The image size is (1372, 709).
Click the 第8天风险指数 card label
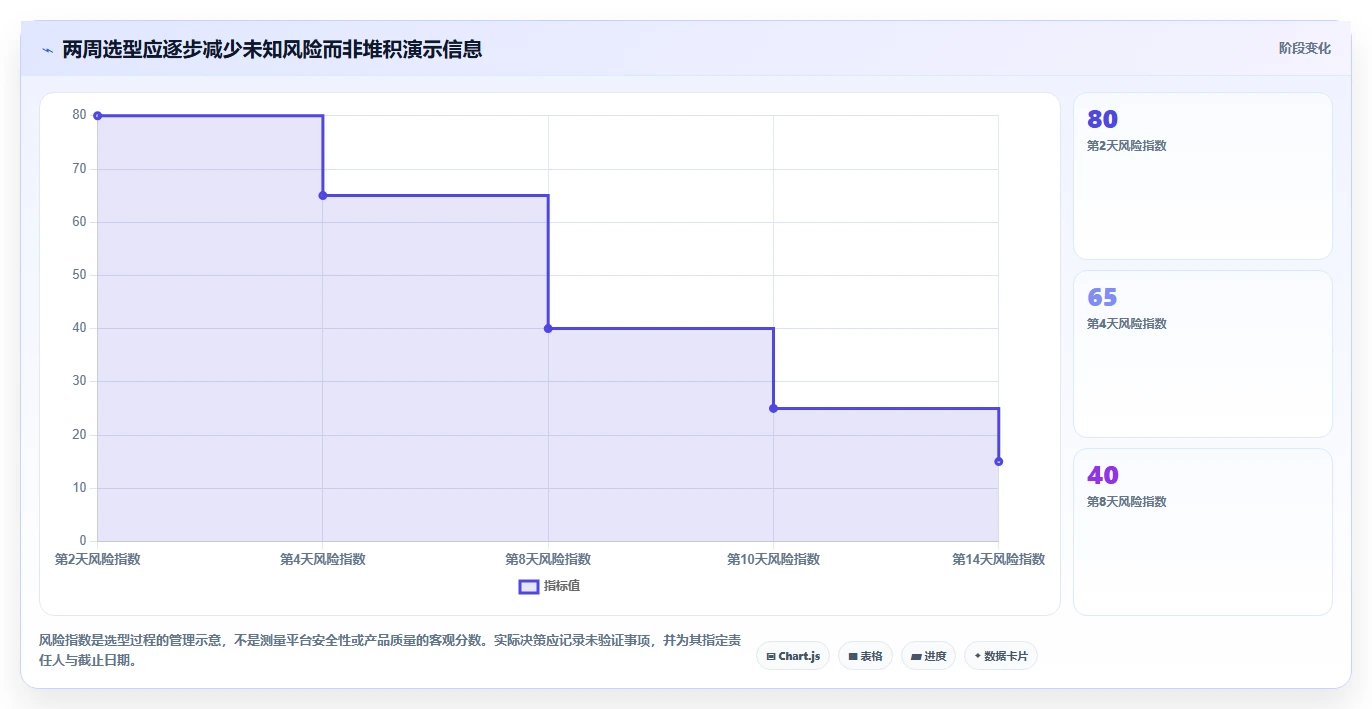(x=1126, y=502)
